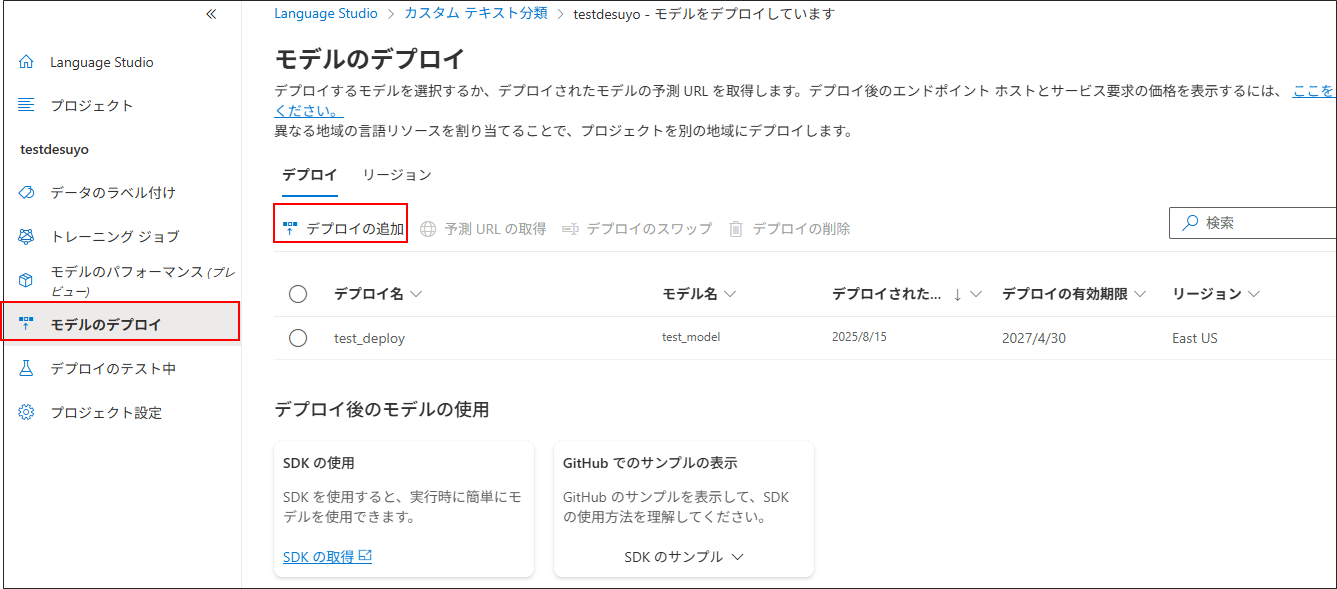Click the プロジェクト list icon
1337x589 pixels.
[x=27, y=105]
